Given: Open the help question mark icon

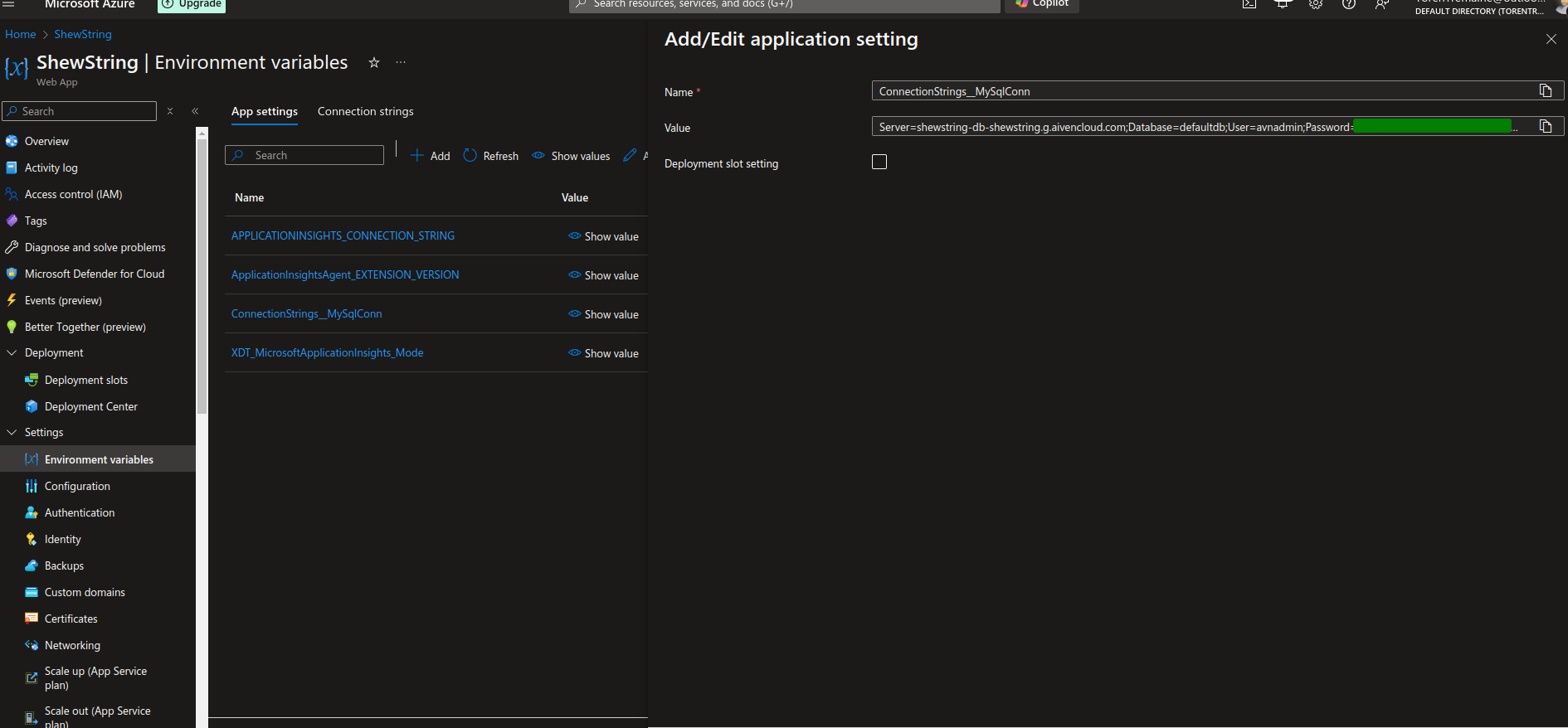Looking at the screenshot, I should pos(1349,4).
